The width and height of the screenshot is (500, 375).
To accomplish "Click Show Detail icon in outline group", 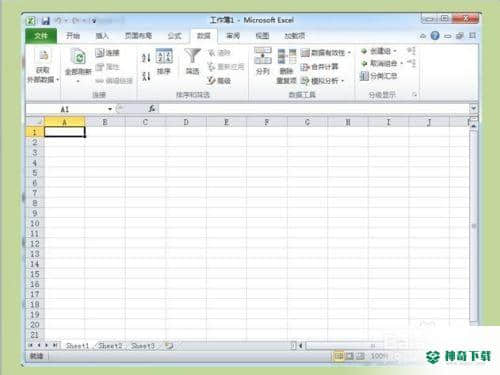I will (412, 51).
